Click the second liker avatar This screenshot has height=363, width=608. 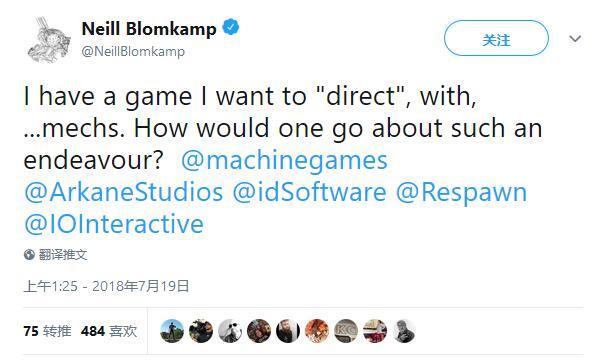[201, 331]
